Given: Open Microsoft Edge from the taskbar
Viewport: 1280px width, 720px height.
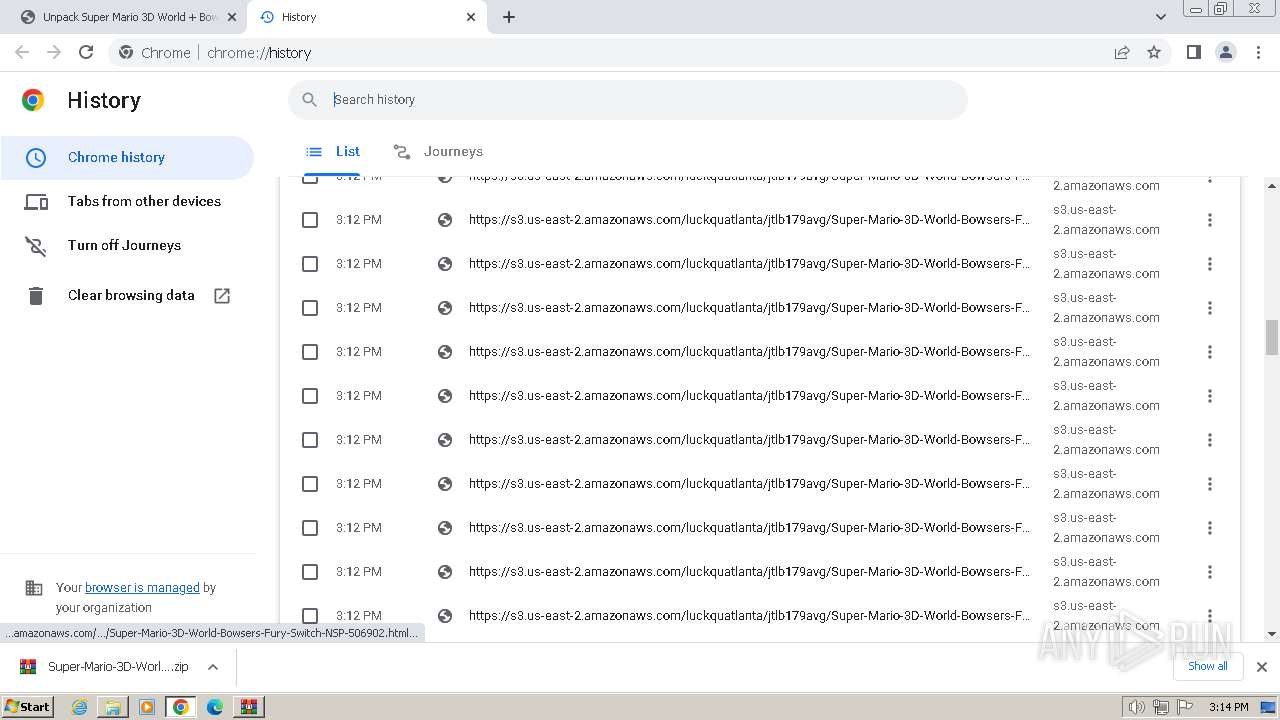Looking at the screenshot, I should point(215,707).
